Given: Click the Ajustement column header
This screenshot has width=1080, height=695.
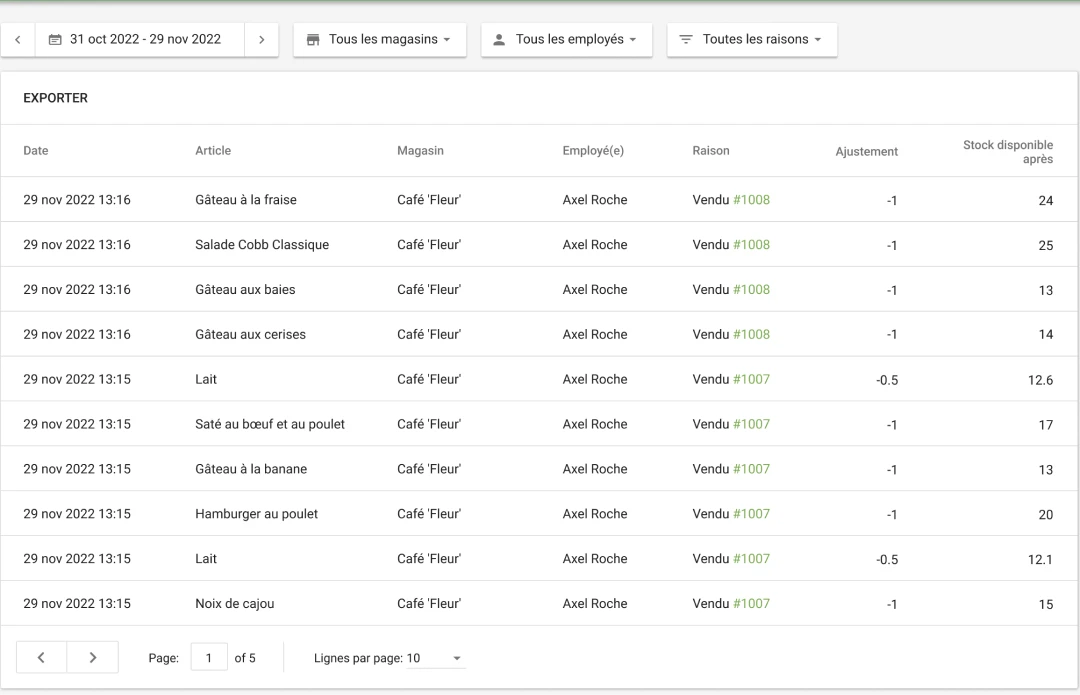Looking at the screenshot, I should 866,152.
